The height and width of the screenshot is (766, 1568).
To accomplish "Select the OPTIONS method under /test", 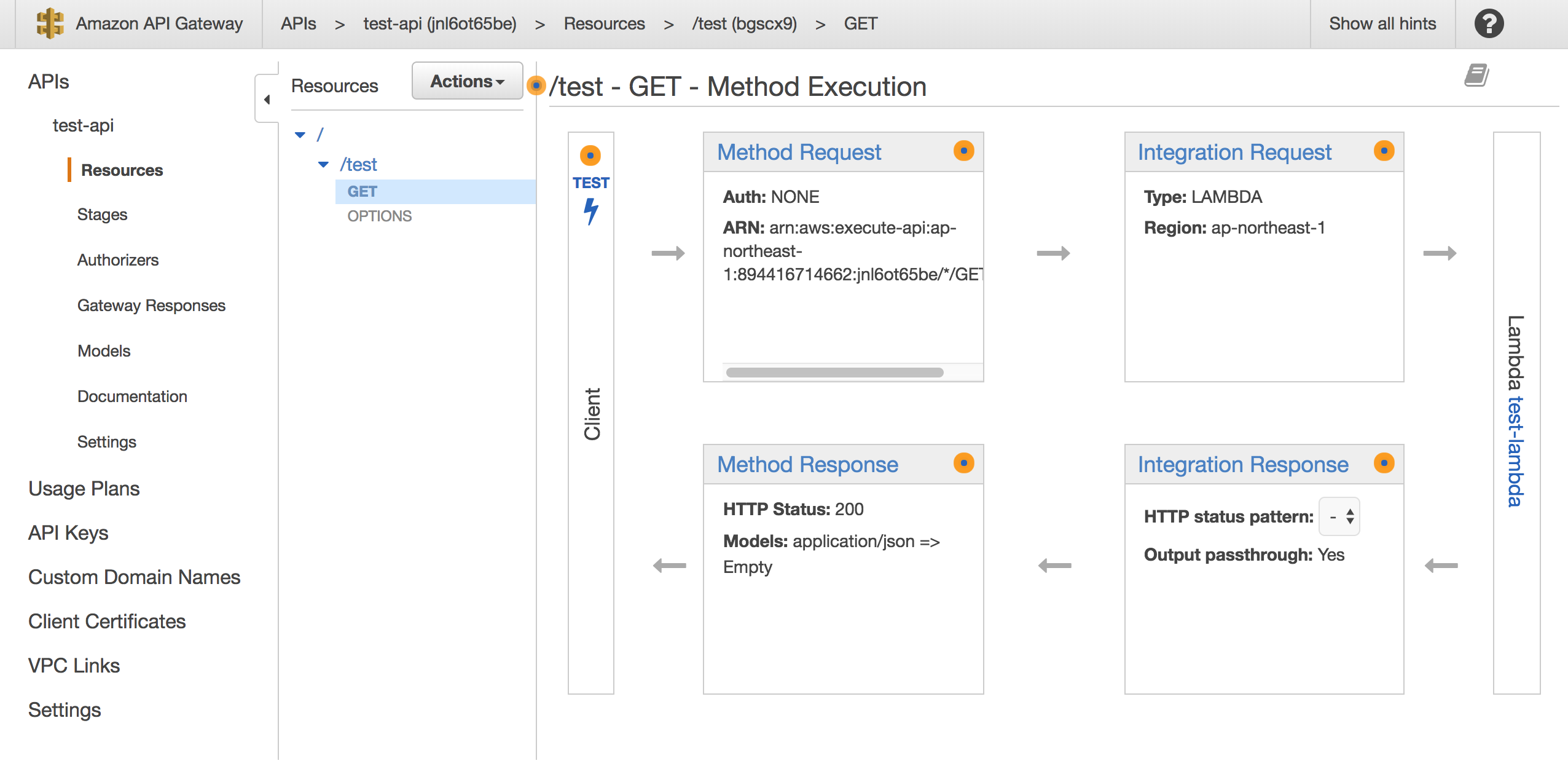I will point(379,216).
